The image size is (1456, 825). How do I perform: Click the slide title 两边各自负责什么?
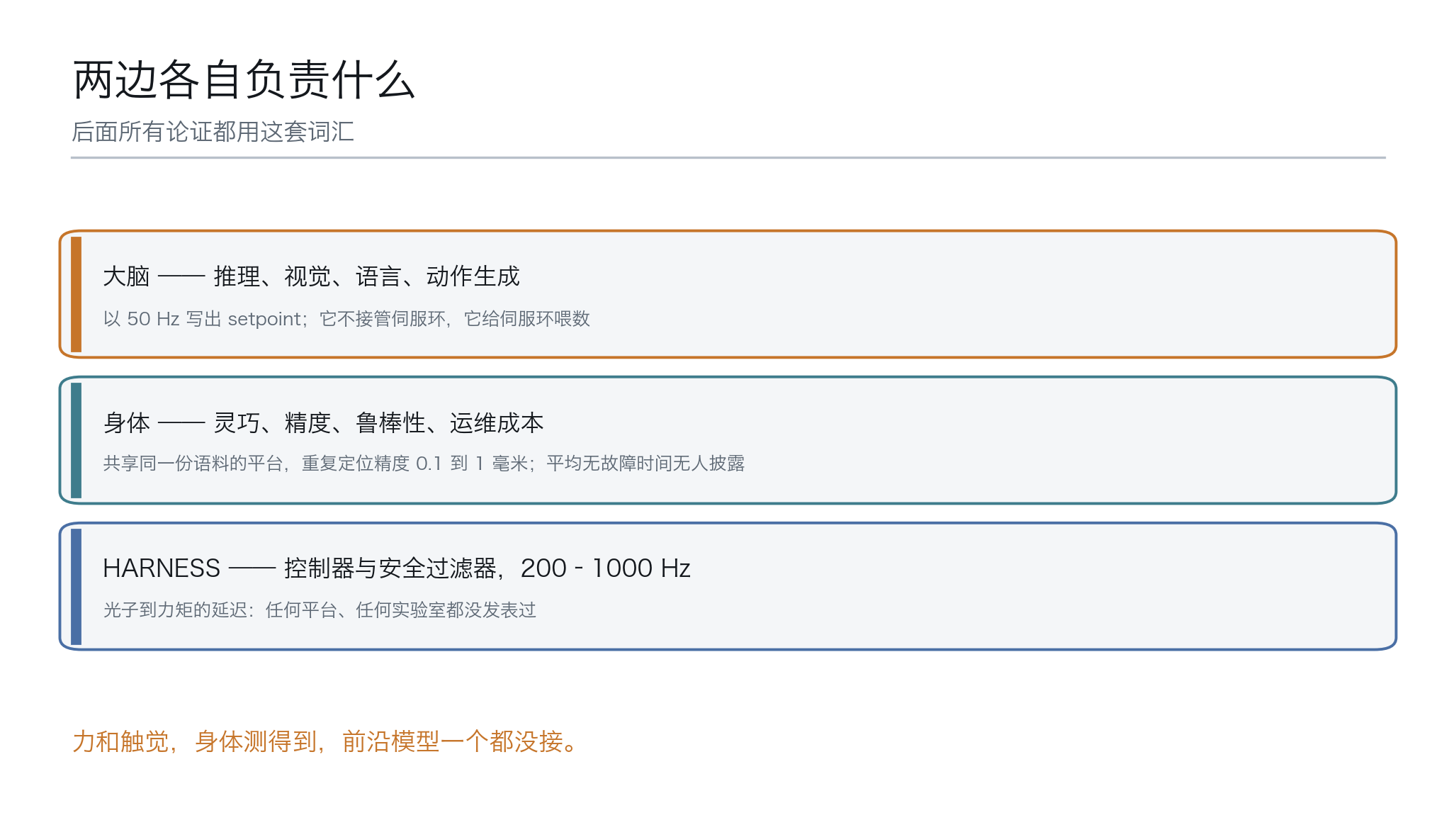pyautogui.click(x=244, y=79)
